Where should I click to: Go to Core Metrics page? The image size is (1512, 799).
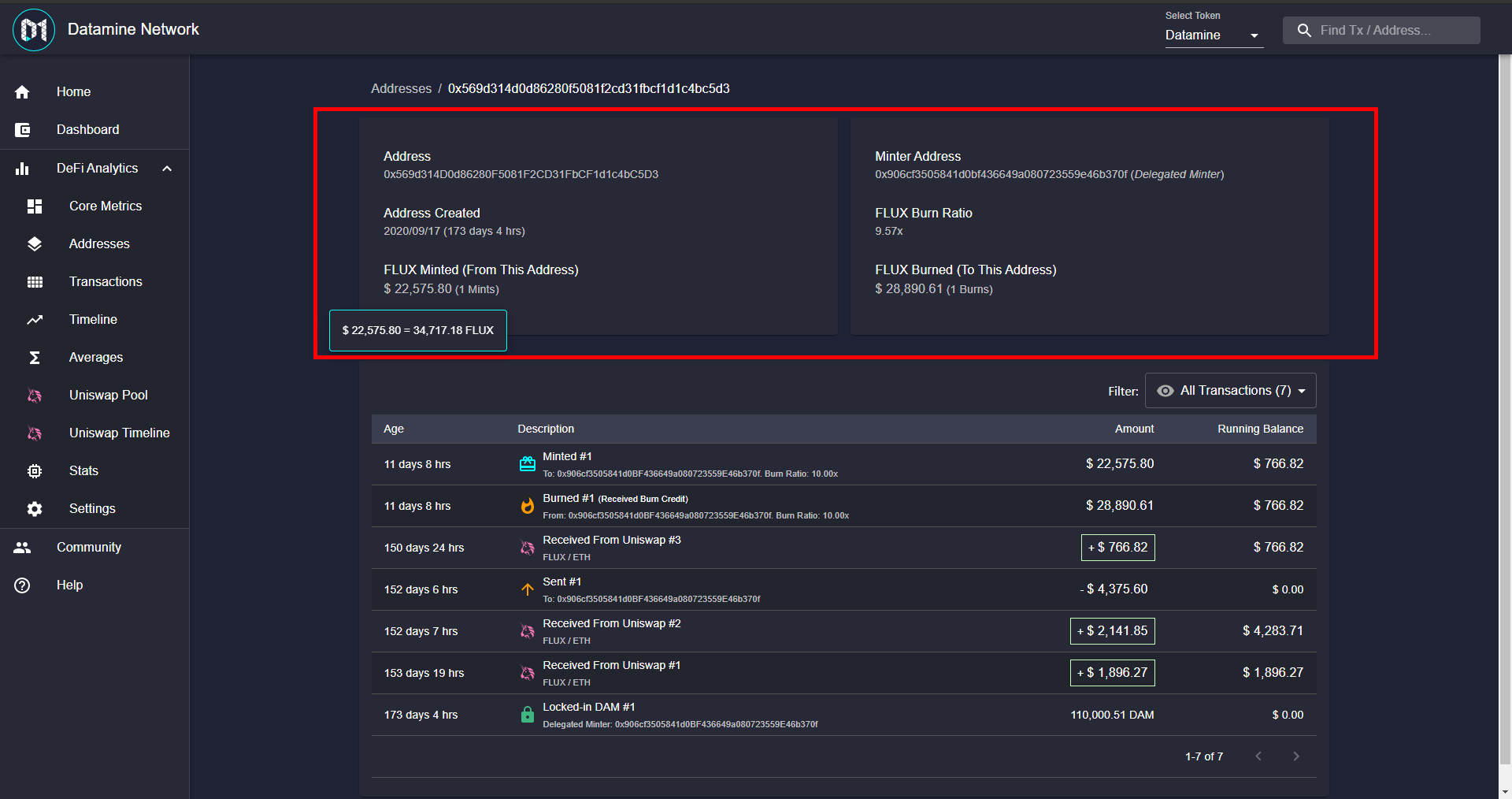tap(94, 206)
